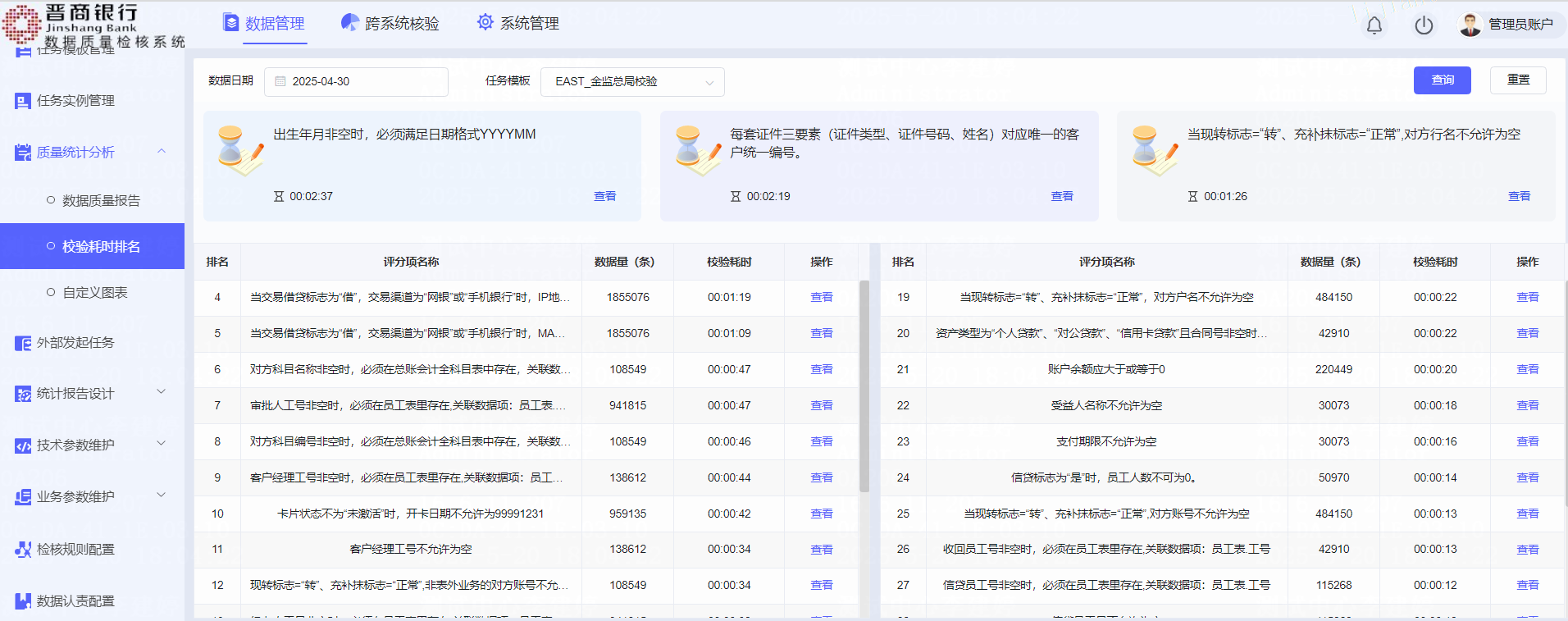Viewport: 1568px width, 621px height.
Task: Click the blue 查询 button
Action: 1443,80
